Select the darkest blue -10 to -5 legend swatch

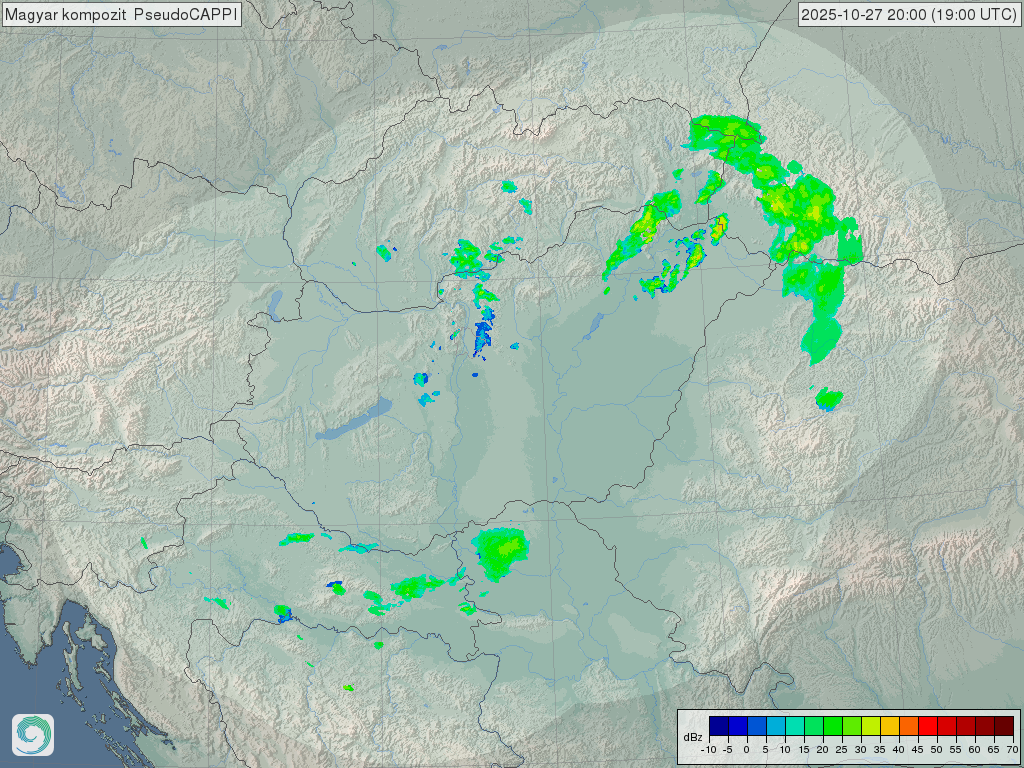[718, 725]
